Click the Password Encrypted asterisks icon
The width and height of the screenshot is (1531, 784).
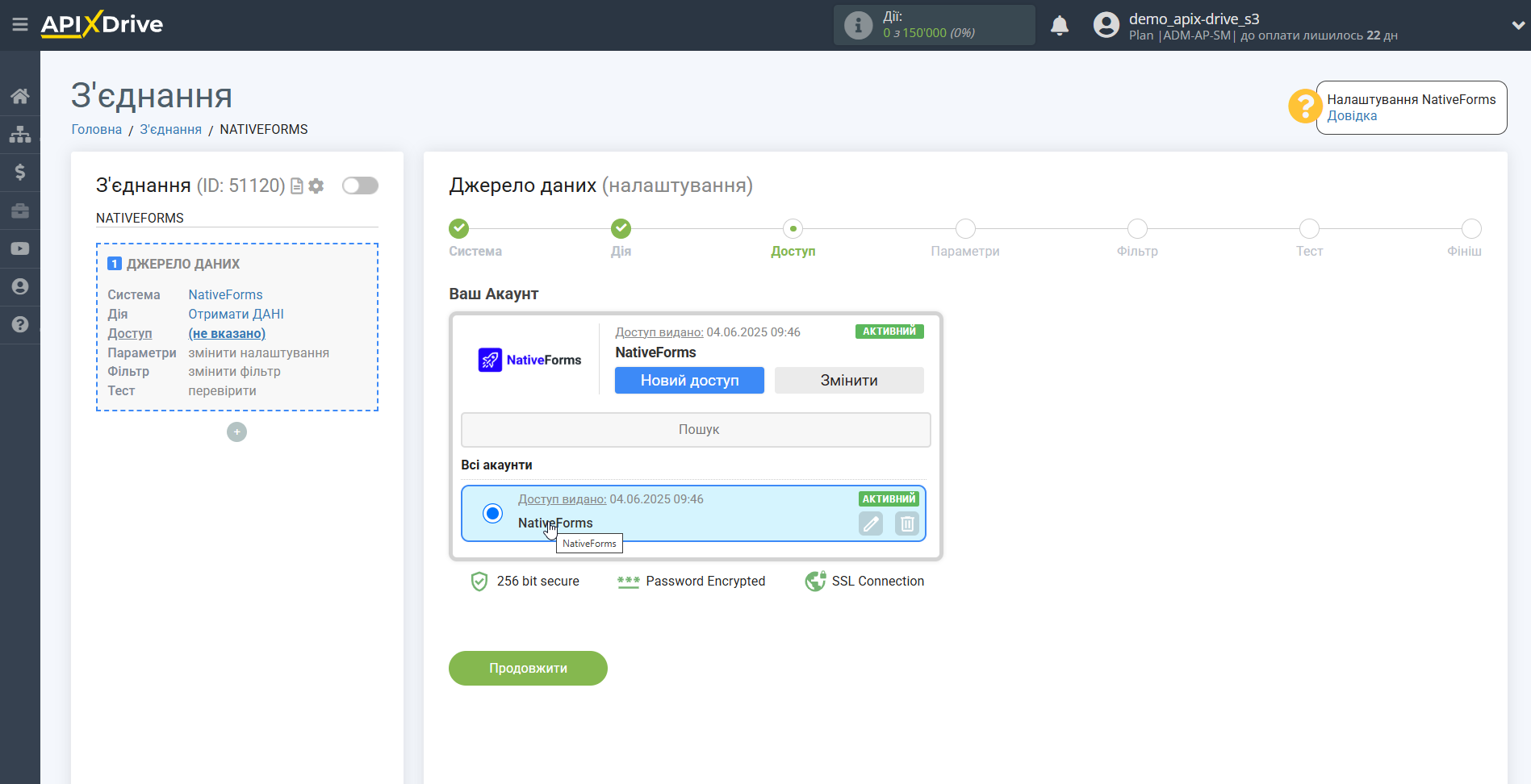click(x=628, y=582)
